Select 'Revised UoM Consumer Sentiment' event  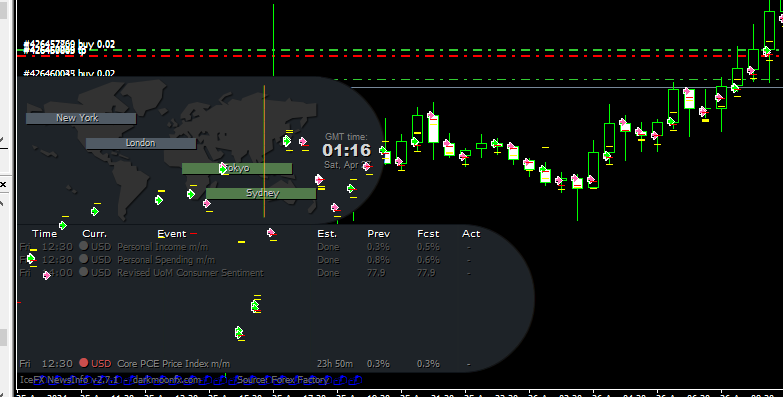click(x=190, y=273)
